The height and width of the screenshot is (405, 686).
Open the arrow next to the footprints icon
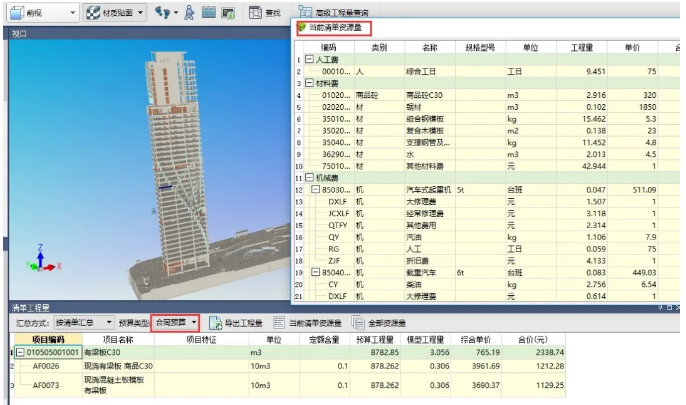(x=175, y=13)
